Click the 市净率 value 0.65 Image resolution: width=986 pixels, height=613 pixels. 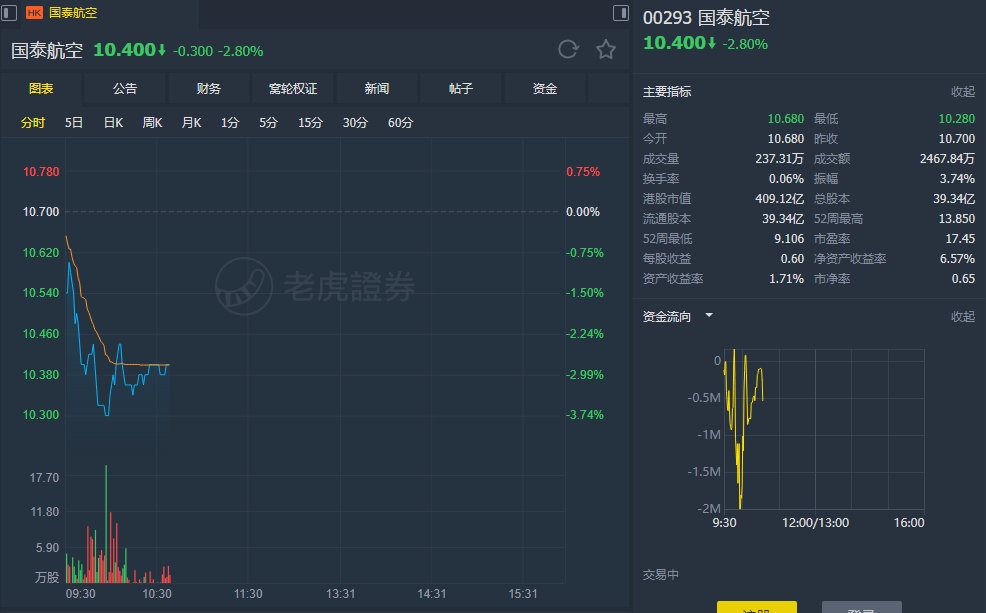(x=963, y=279)
